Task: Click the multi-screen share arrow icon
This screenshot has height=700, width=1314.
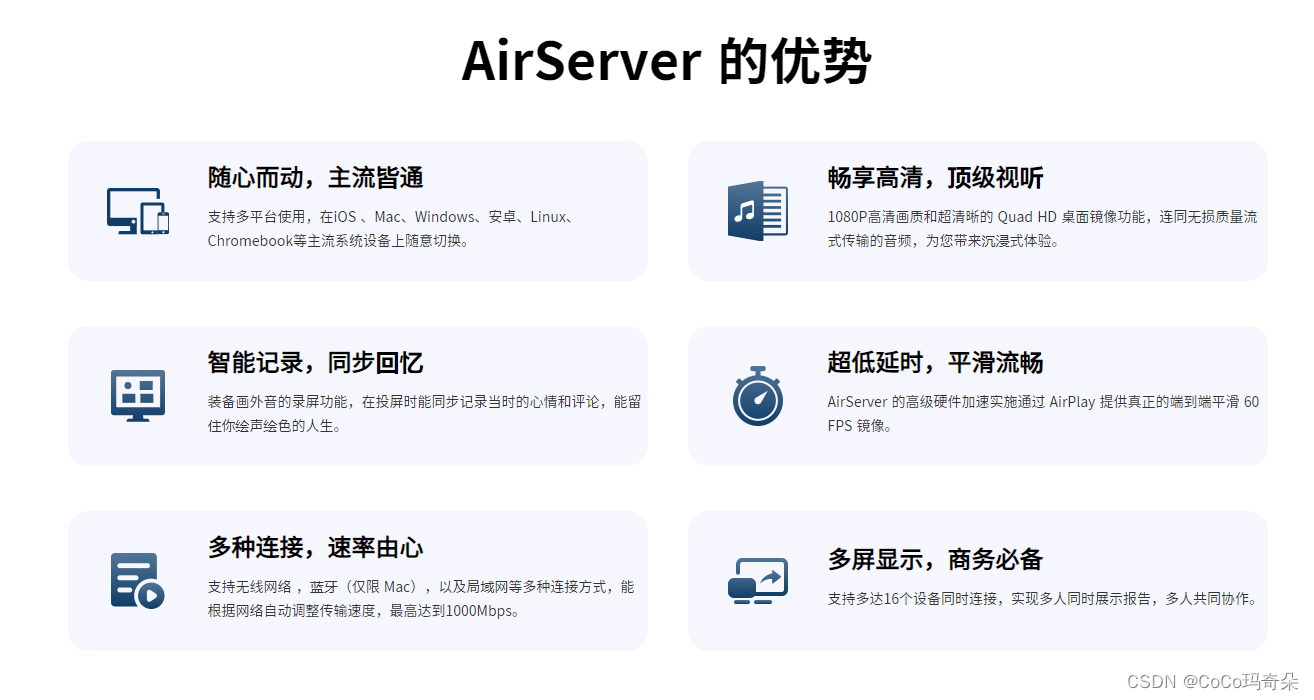Action: (x=758, y=581)
